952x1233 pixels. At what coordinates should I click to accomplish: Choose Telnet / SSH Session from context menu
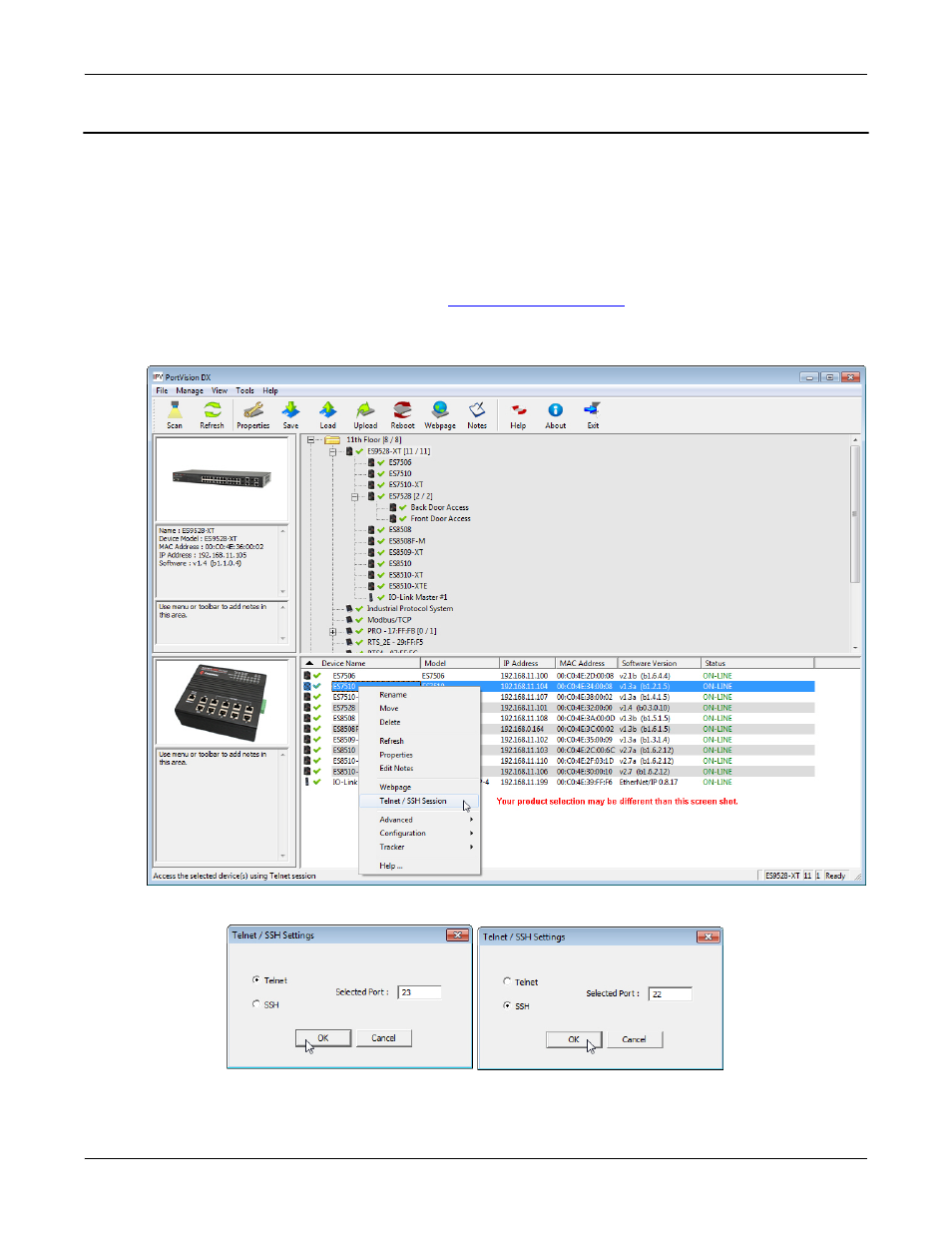[x=419, y=801]
